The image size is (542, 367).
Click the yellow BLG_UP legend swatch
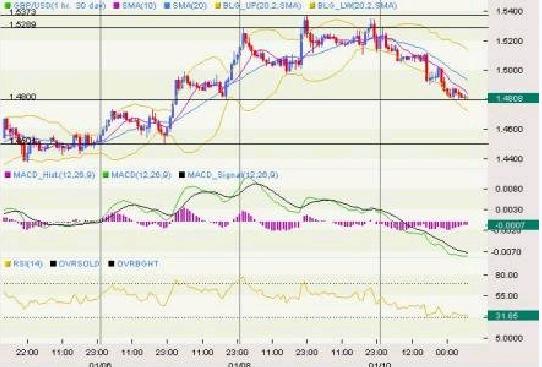click(x=218, y=6)
